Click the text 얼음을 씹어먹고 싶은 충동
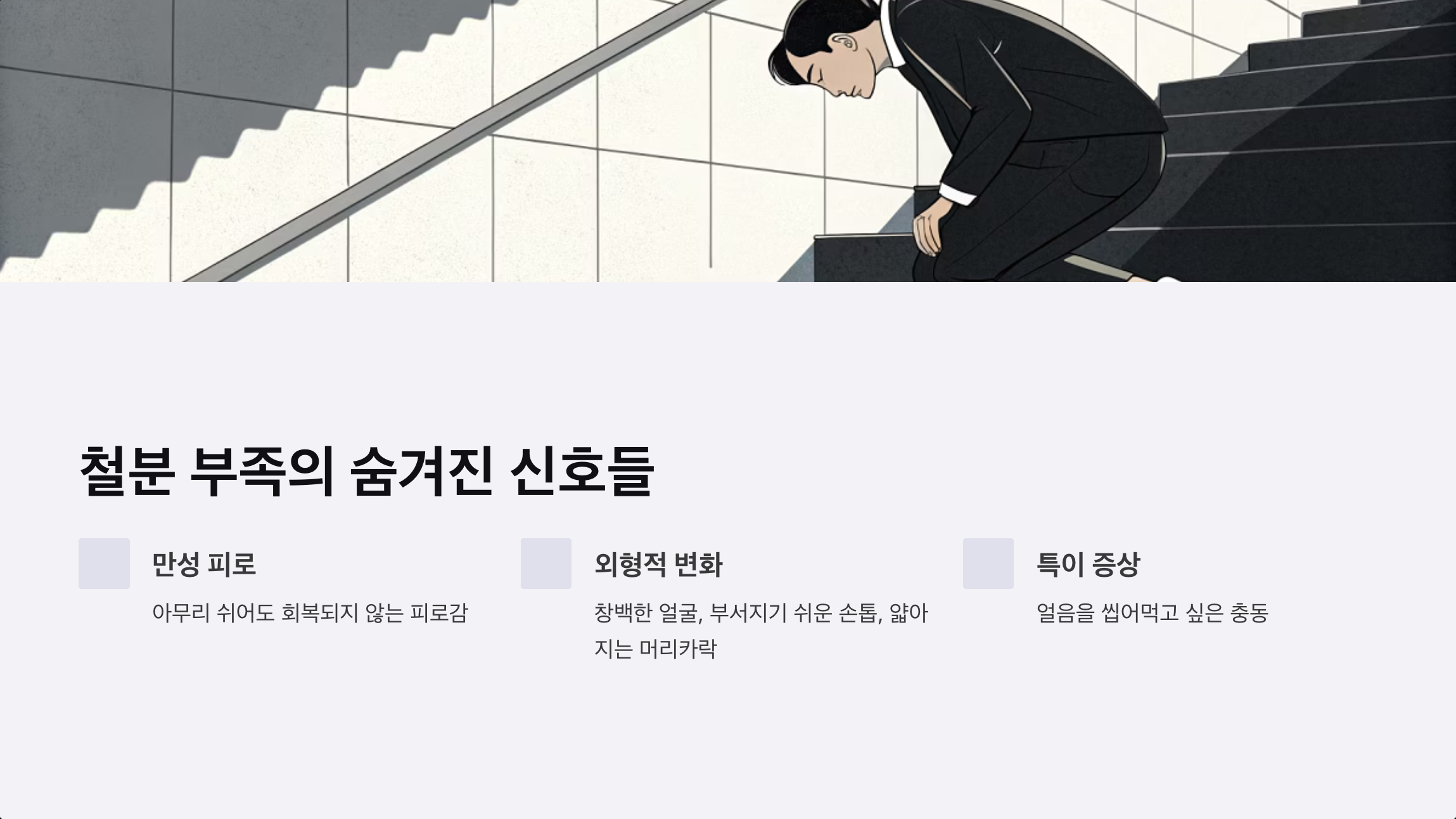Image resolution: width=1456 pixels, height=819 pixels. pos(1153,613)
